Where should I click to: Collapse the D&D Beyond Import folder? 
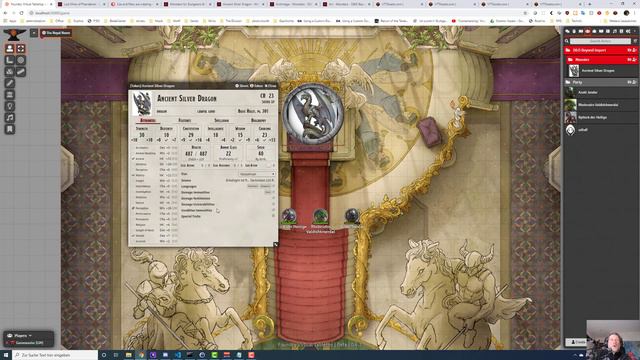coord(601,50)
